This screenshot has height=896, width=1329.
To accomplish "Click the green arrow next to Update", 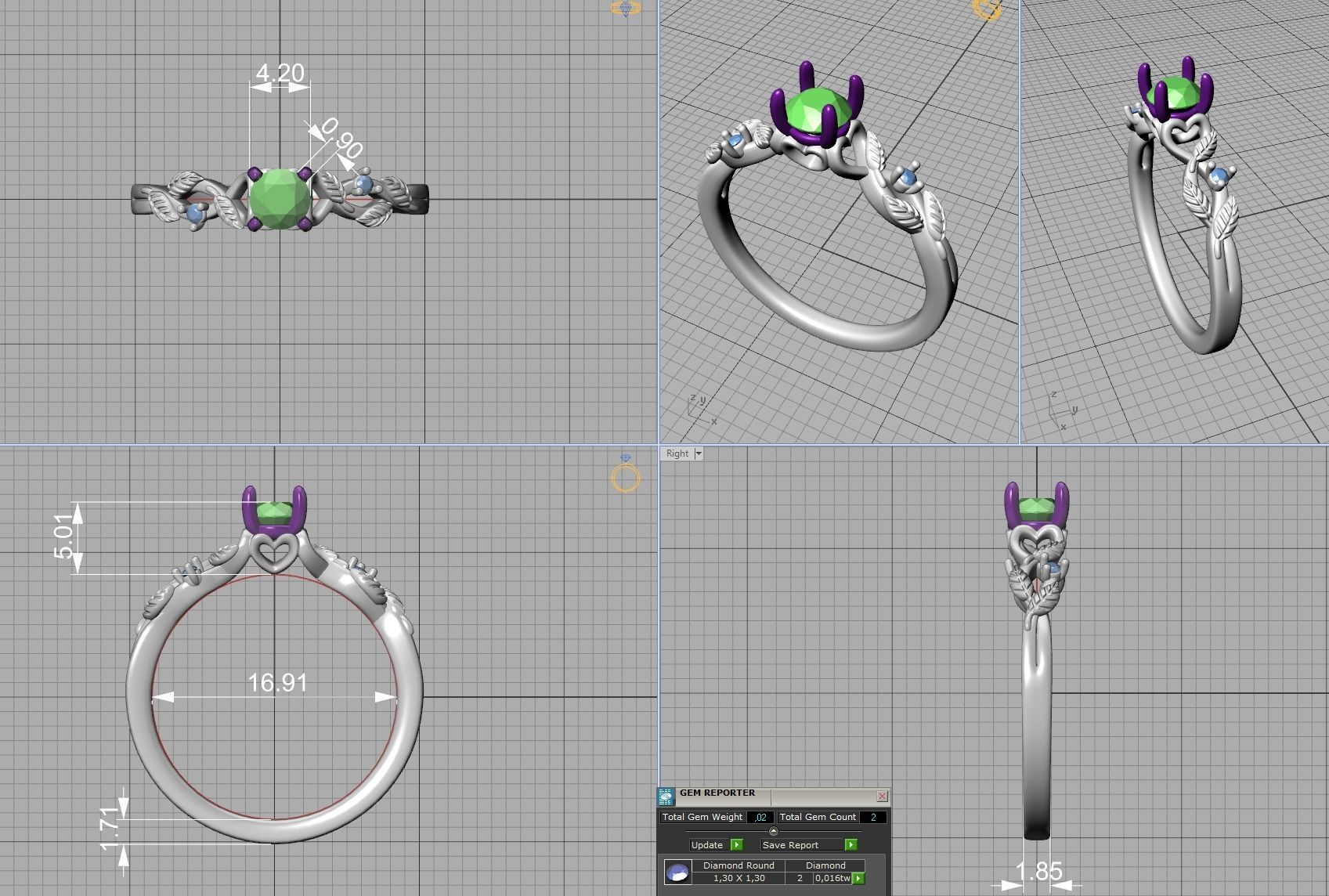I will (737, 845).
